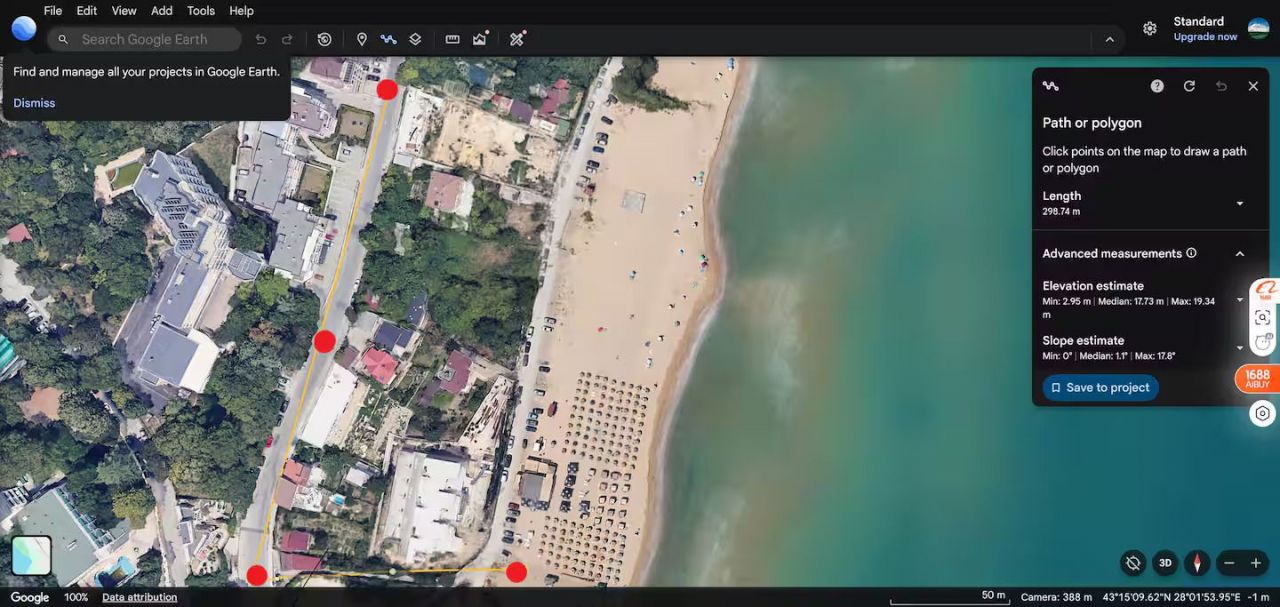
Task: Select the draw path or polygon tool
Action: point(388,39)
